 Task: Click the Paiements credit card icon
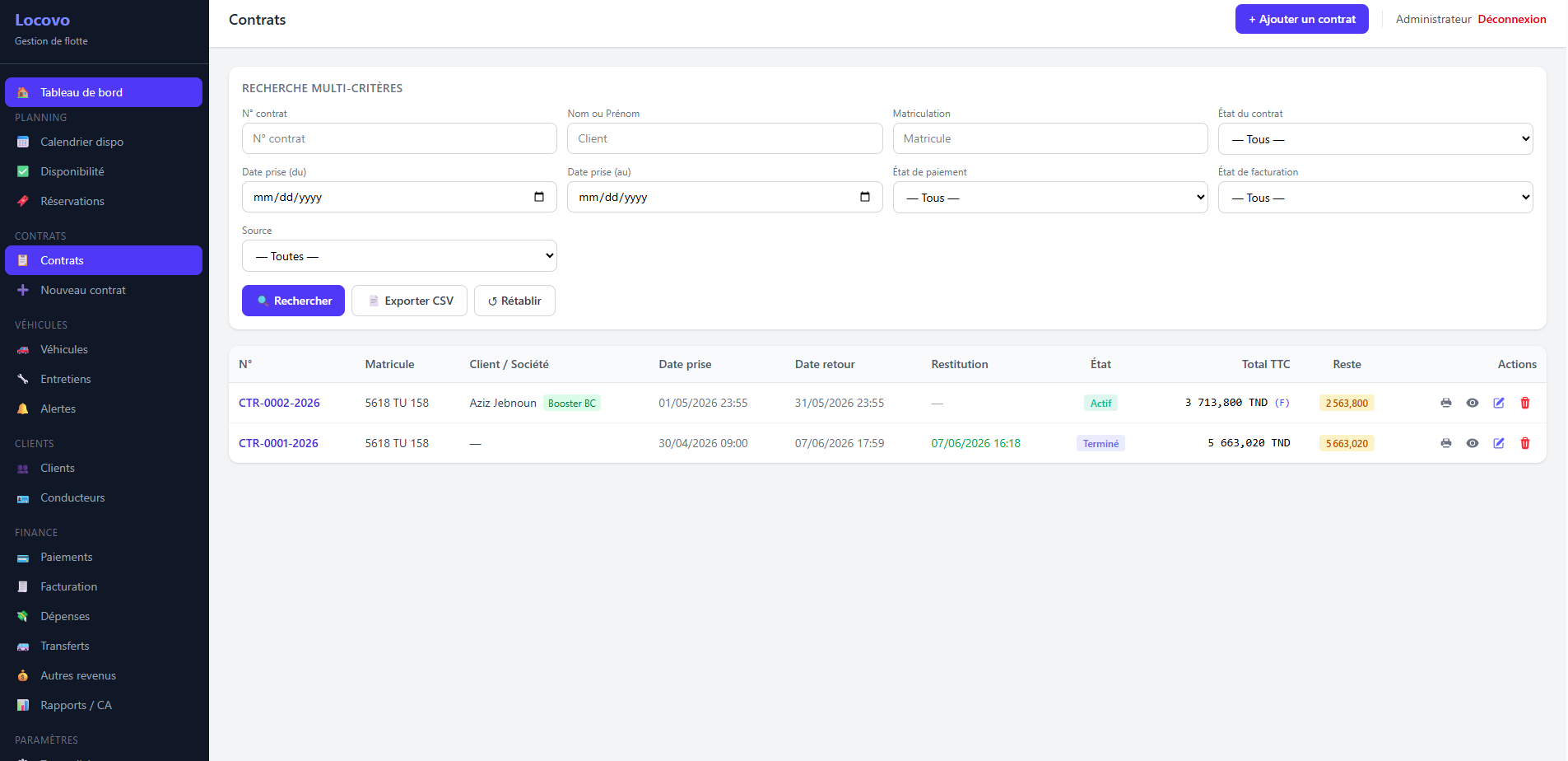point(23,557)
